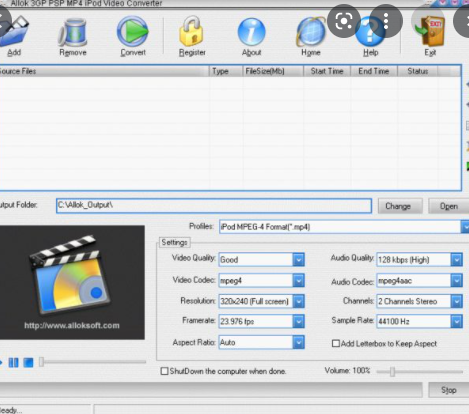Image resolution: width=469 pixels, height=414 pixels.
Task: Click the Stop button
Action: 448,390
